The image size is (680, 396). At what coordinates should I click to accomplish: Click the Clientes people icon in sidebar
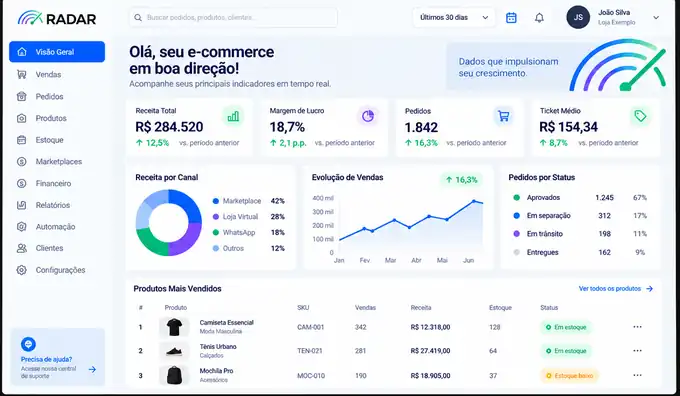[x=21, y=248]
